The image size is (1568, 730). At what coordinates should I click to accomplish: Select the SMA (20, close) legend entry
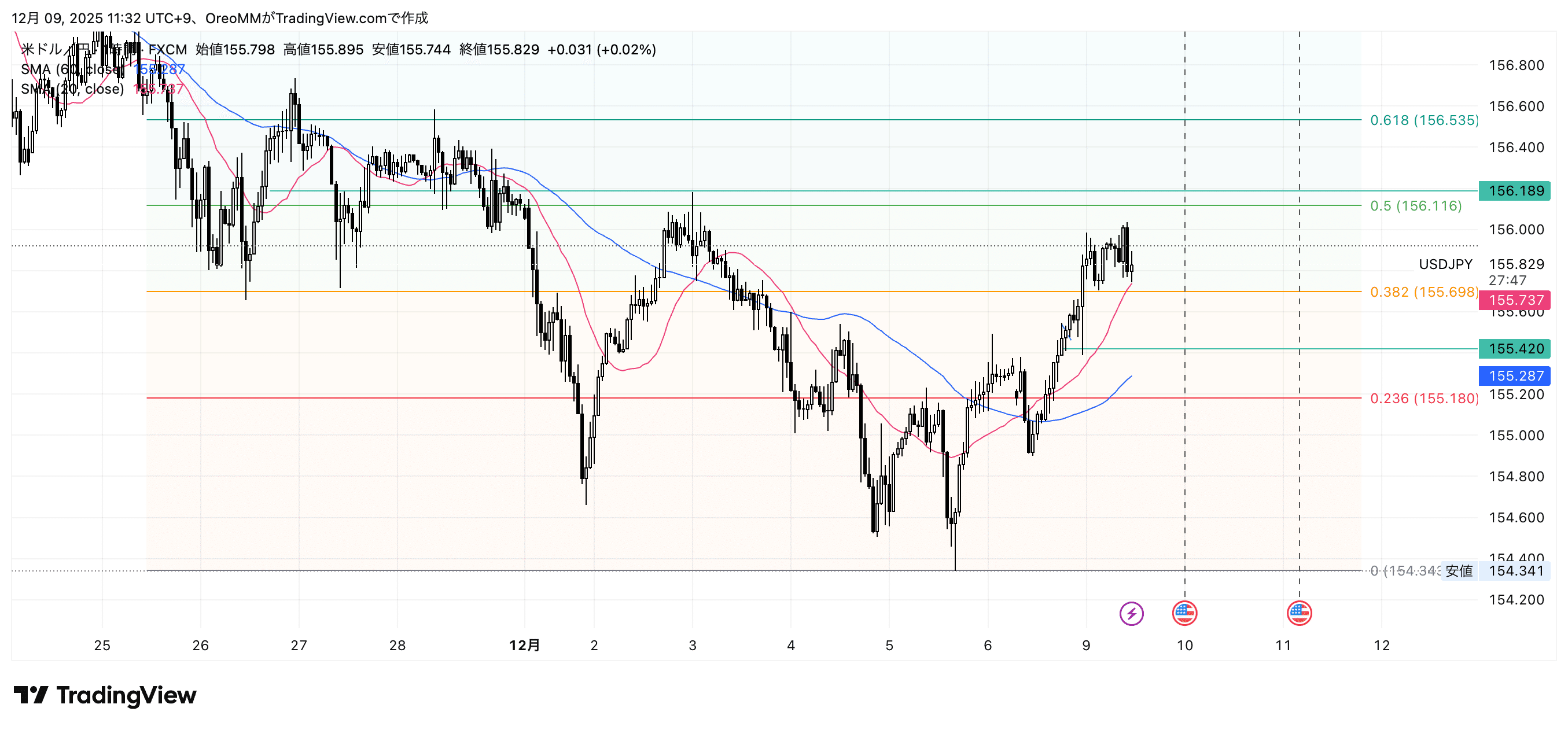72,90
